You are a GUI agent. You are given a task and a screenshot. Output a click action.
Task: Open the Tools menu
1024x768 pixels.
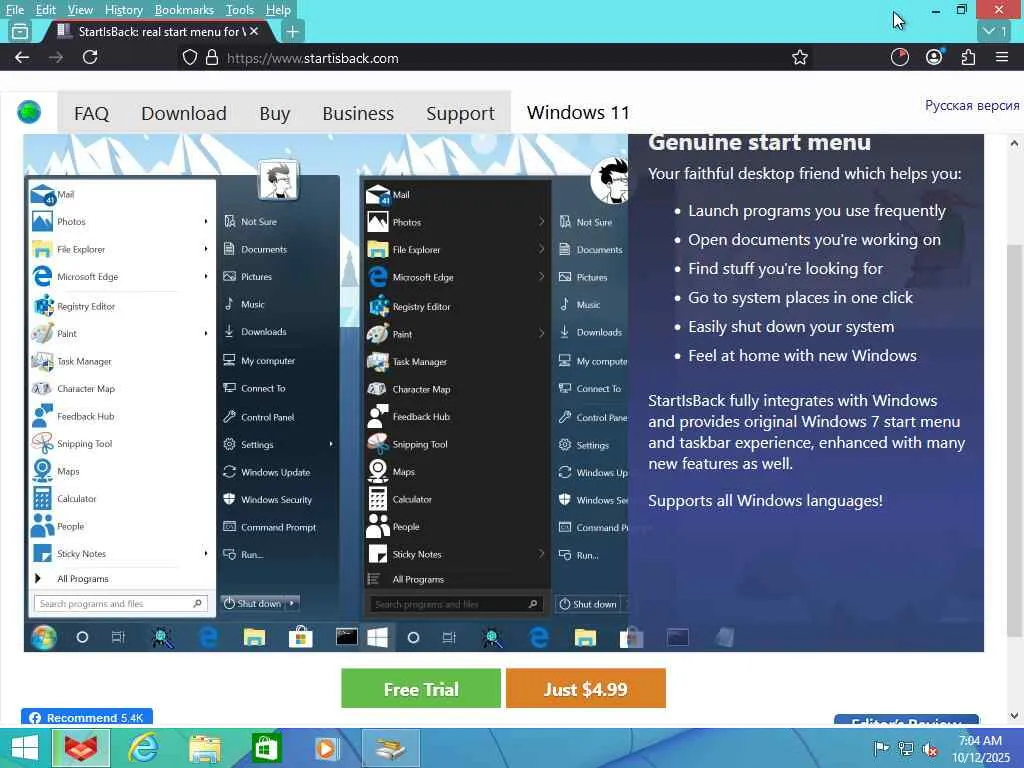click(x=240, y=10)
